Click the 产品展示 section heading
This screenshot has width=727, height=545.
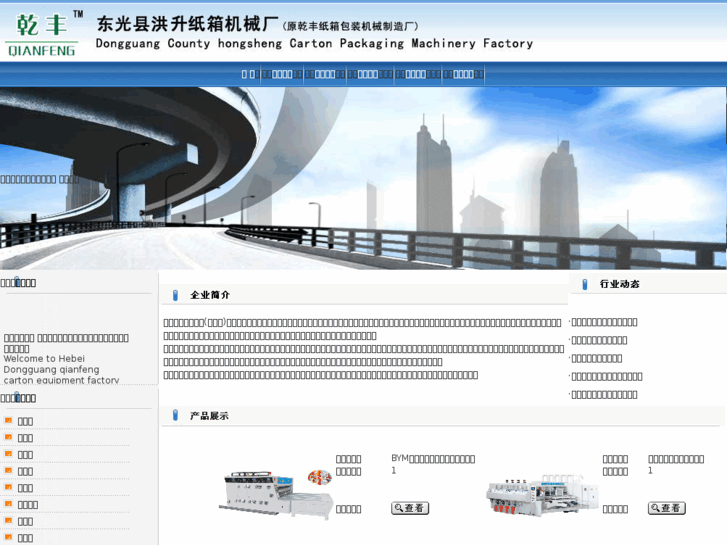209,416
